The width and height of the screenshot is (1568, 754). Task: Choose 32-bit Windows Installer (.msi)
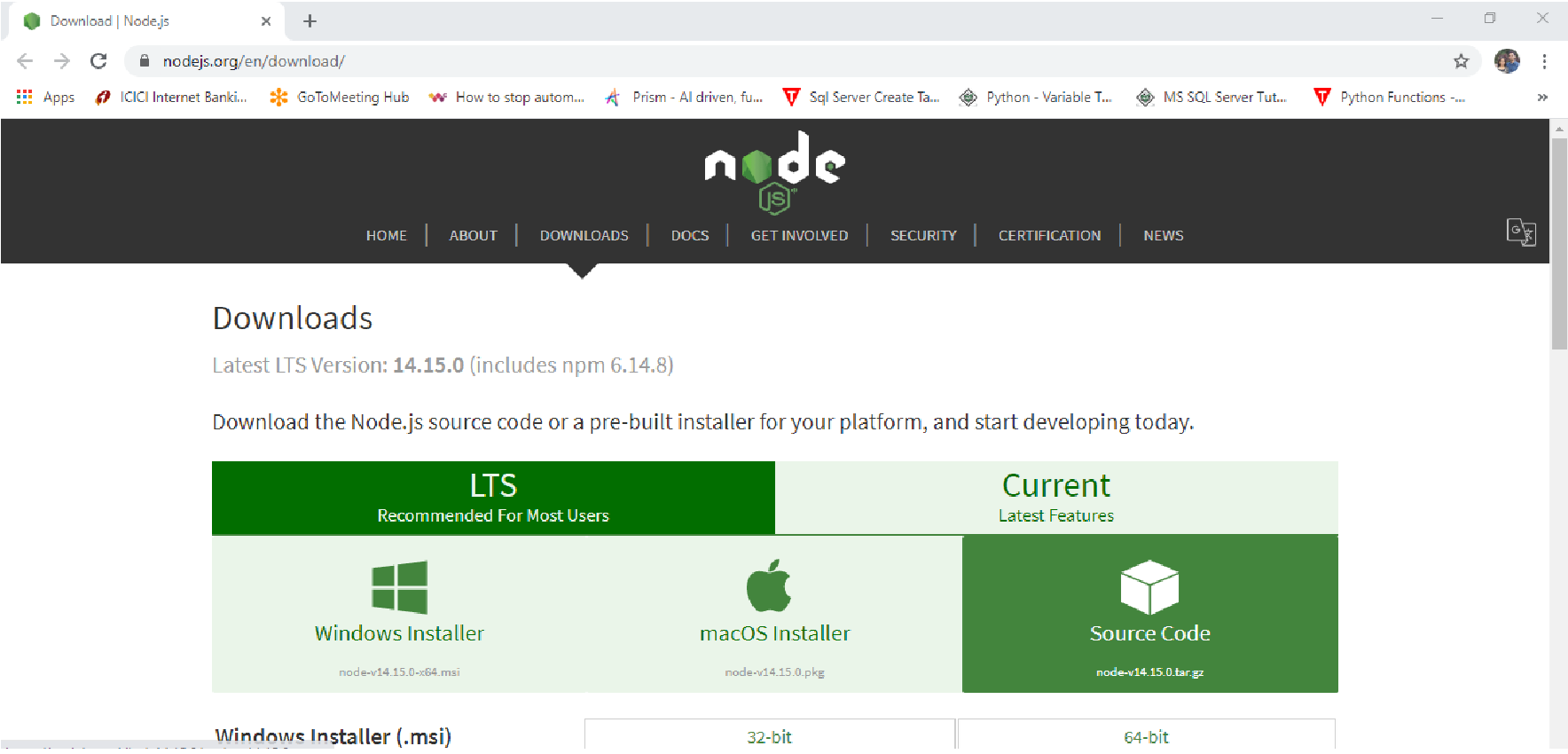pos(769,734)
